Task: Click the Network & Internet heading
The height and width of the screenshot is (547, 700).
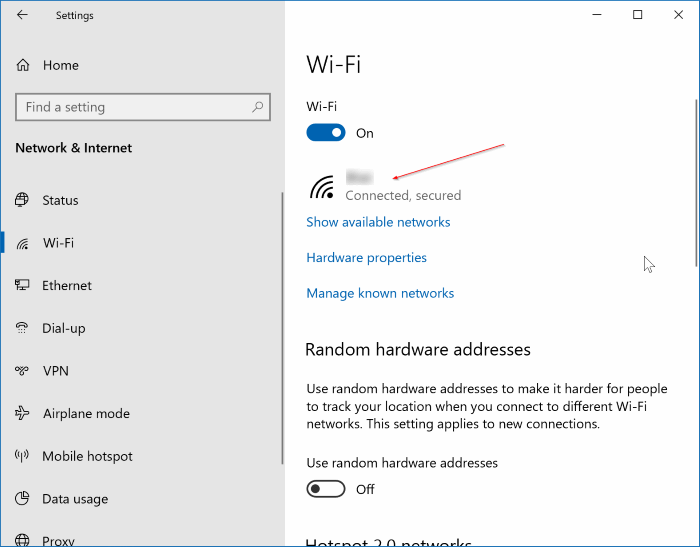Action: pyautogui.click(x=74, y=148)
